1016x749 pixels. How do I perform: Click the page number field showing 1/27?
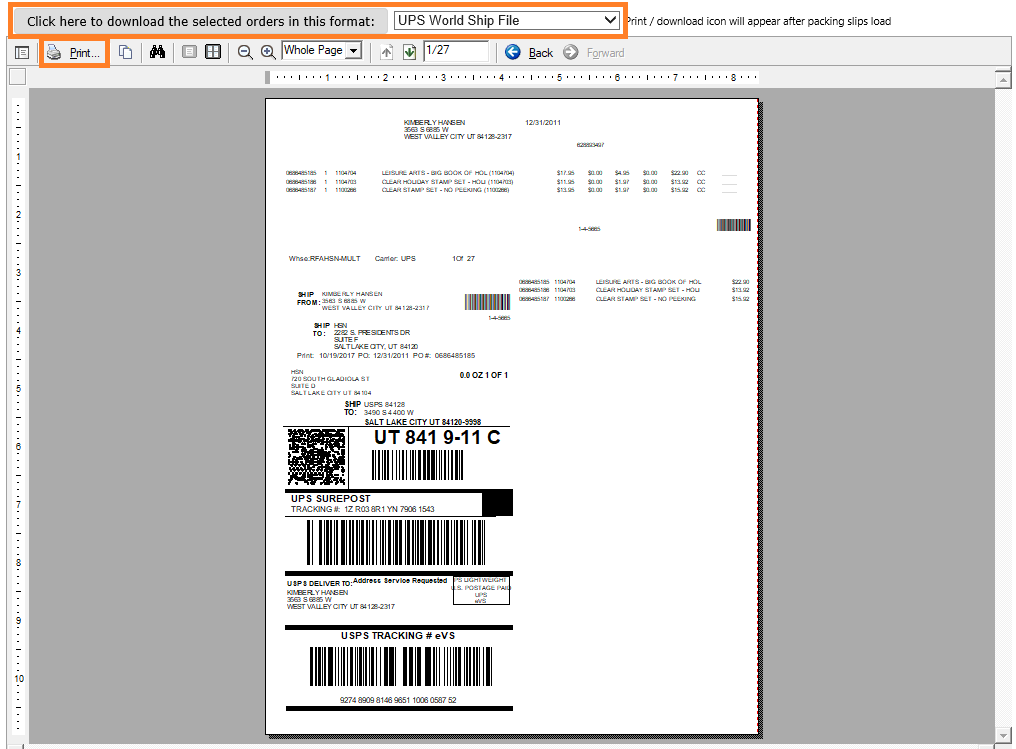[x=456, y=51]
